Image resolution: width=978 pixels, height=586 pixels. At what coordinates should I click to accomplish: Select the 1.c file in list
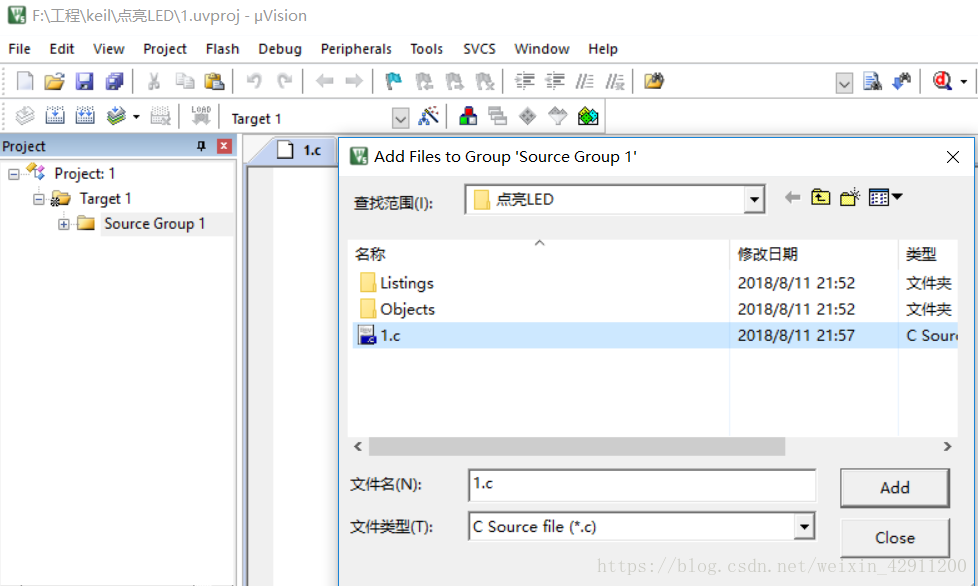655,335
